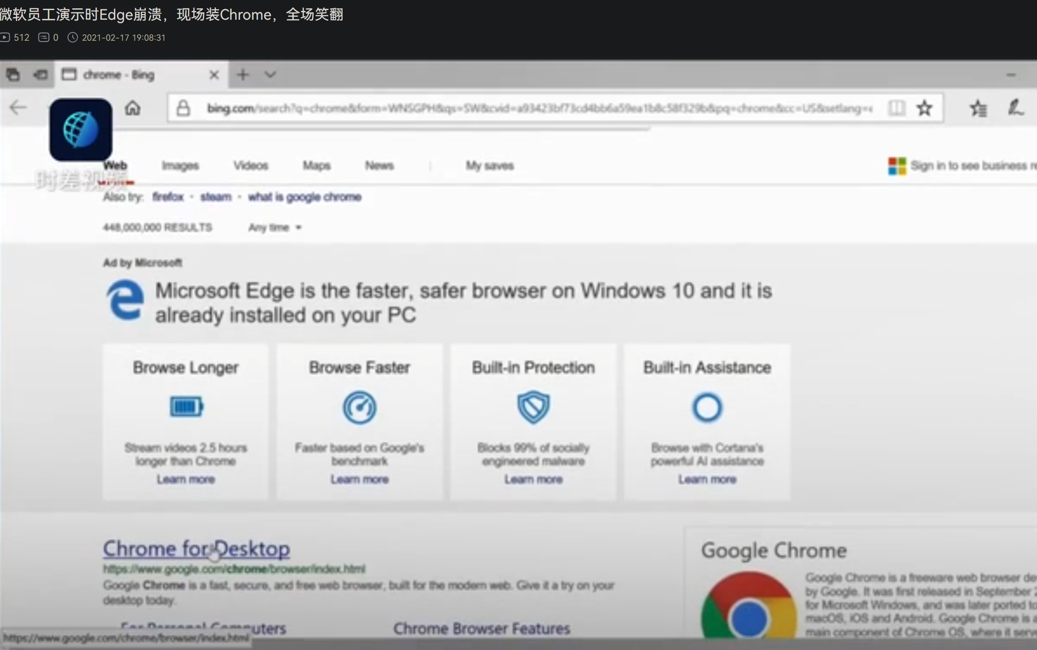The height and width of the screenshot is (650, 1037).
Task: Go back with the back arrow
Action: pos(18,108)
